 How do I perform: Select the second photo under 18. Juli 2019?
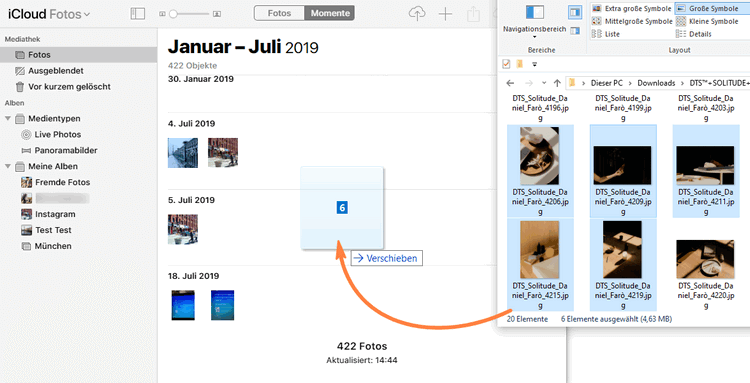(222, 305)
